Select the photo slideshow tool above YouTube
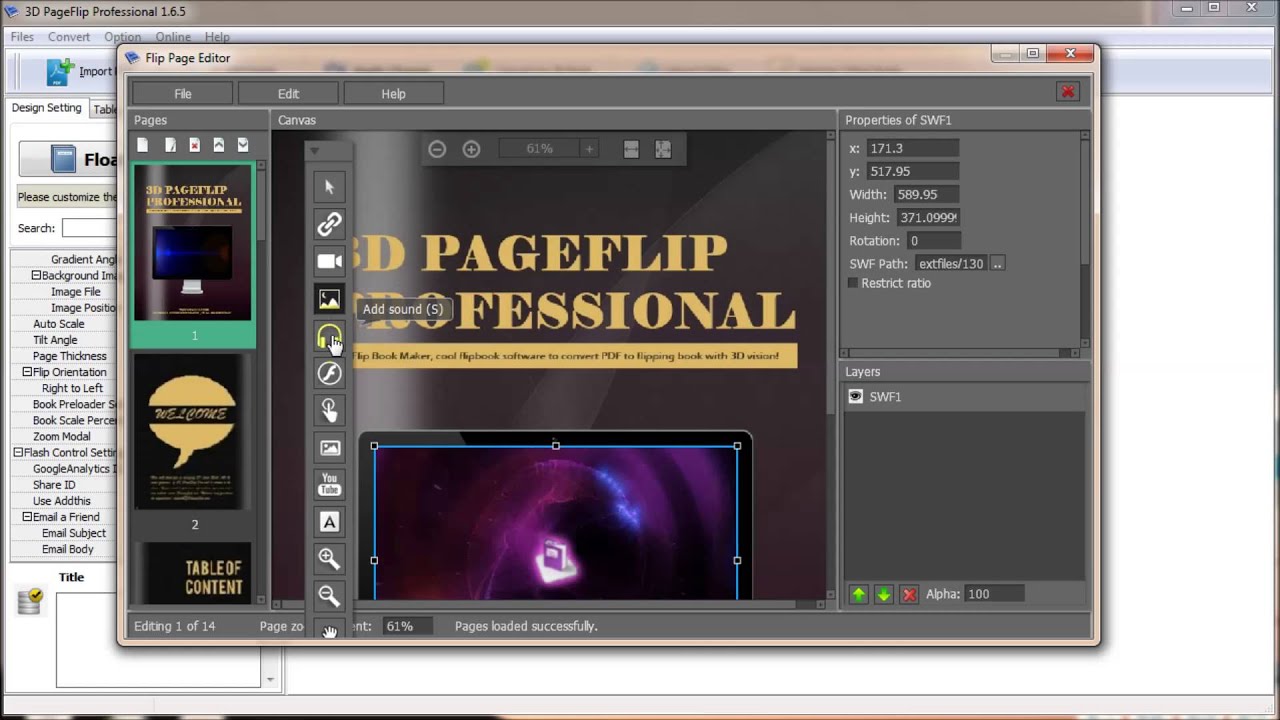1280x720 pixels. [x=329, y=448]
